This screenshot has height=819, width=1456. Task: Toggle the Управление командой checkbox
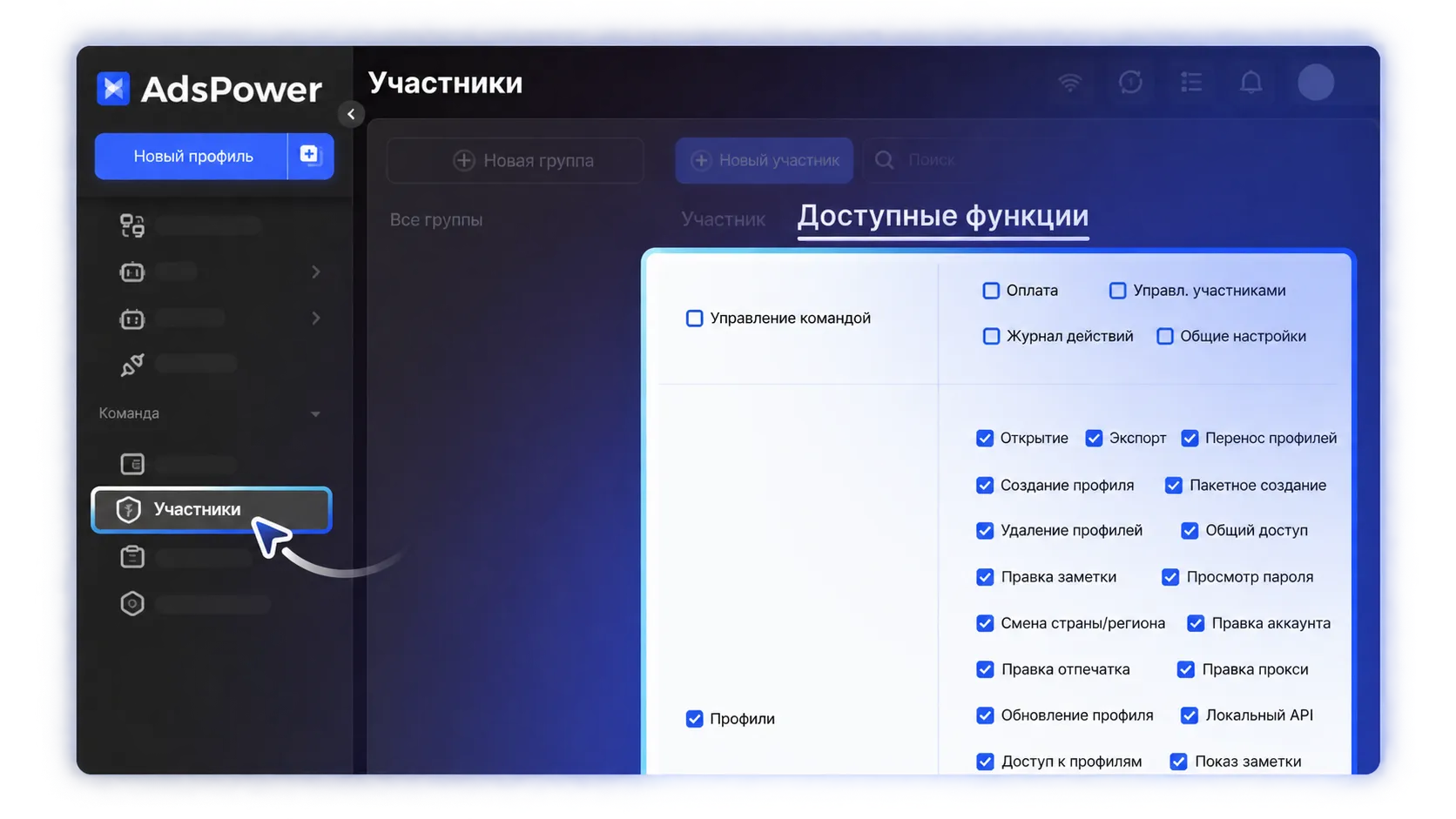[x=694, y=319]
